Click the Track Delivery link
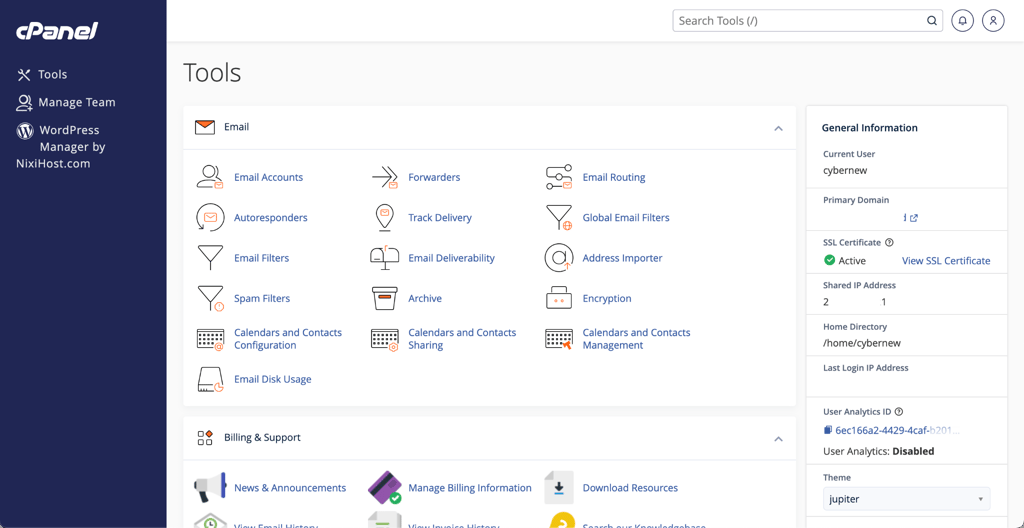The image size is (1024, 528). pos(440,218)
